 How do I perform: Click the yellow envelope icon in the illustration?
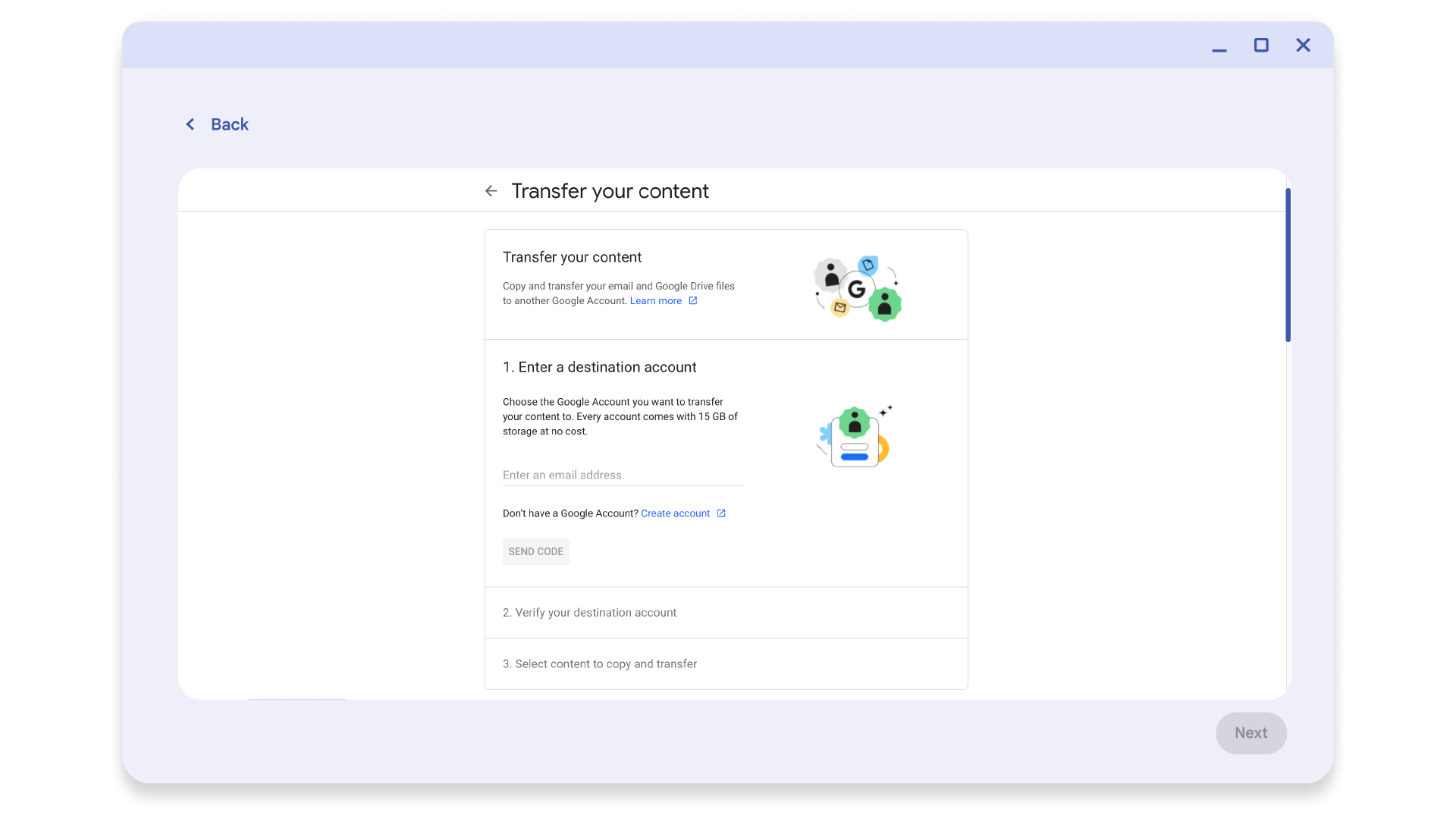(x=839, y=308)
